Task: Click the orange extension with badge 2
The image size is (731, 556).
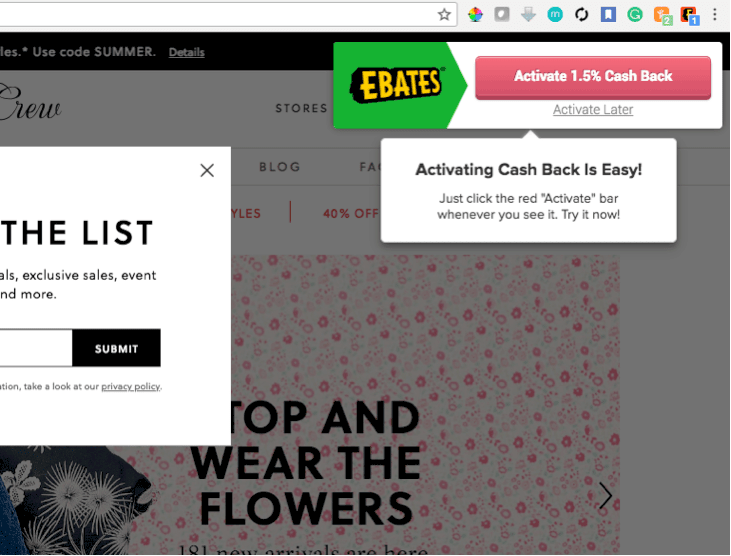Action: [662, 16]
